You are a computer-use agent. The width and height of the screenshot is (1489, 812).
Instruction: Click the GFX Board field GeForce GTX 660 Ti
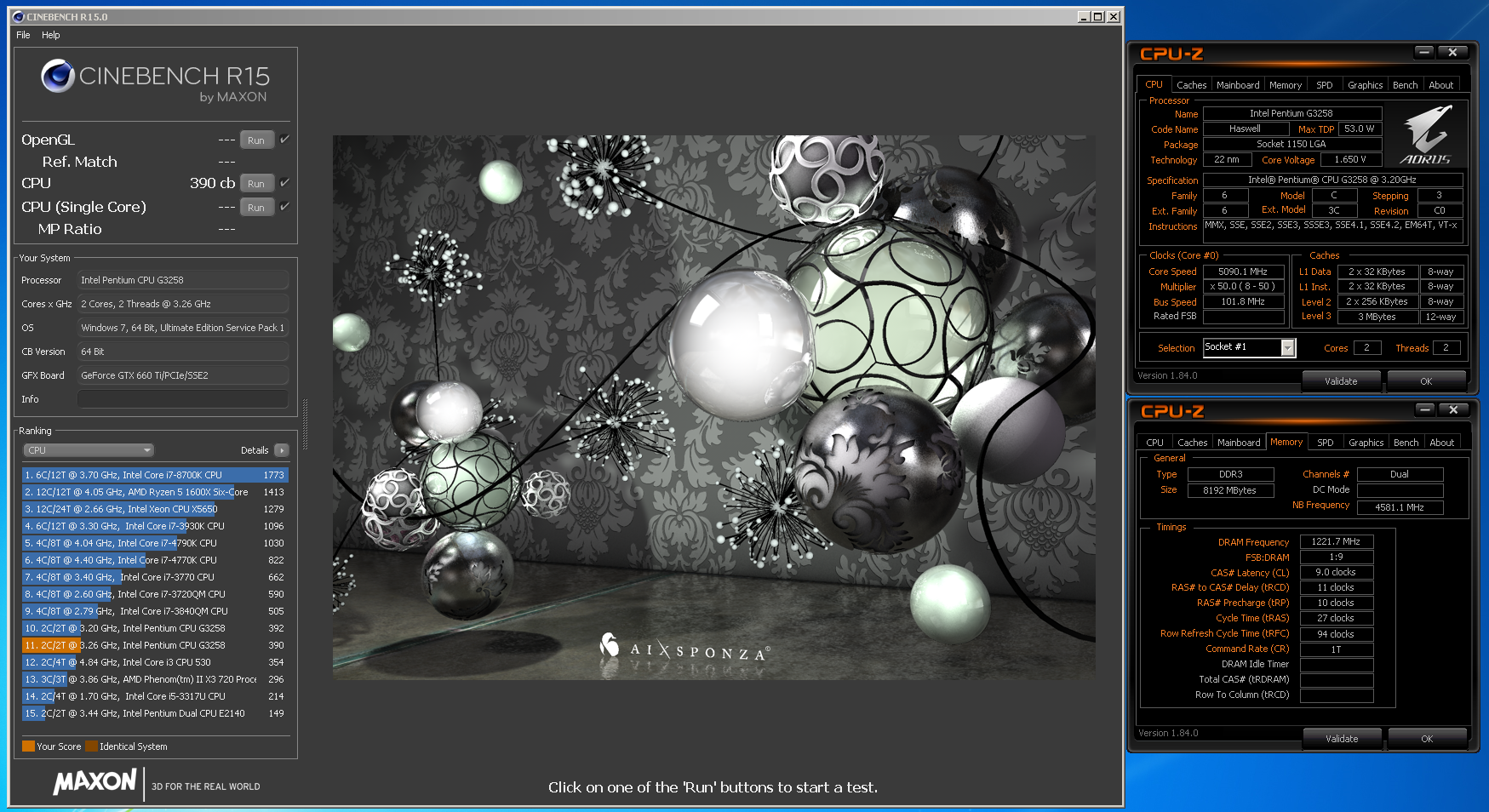[183, 375]
